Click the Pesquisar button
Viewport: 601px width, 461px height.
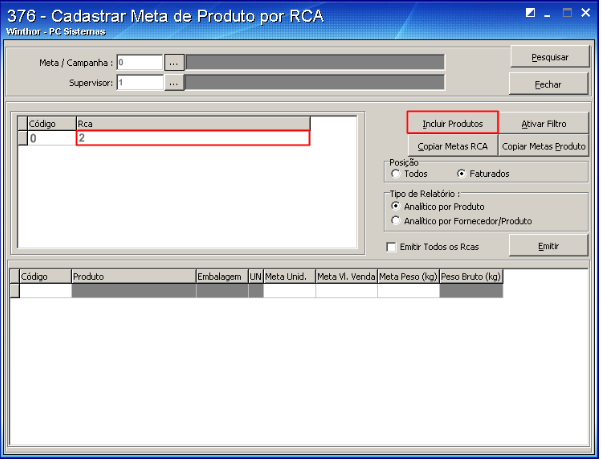(549, 57)
